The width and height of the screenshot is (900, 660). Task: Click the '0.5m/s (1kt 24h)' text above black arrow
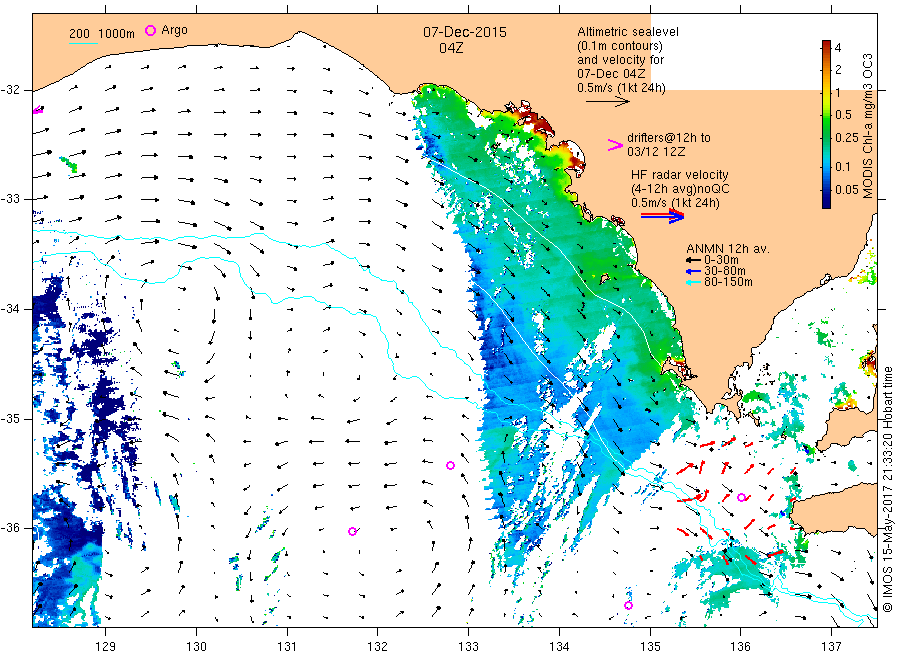[x=622, y=88]
